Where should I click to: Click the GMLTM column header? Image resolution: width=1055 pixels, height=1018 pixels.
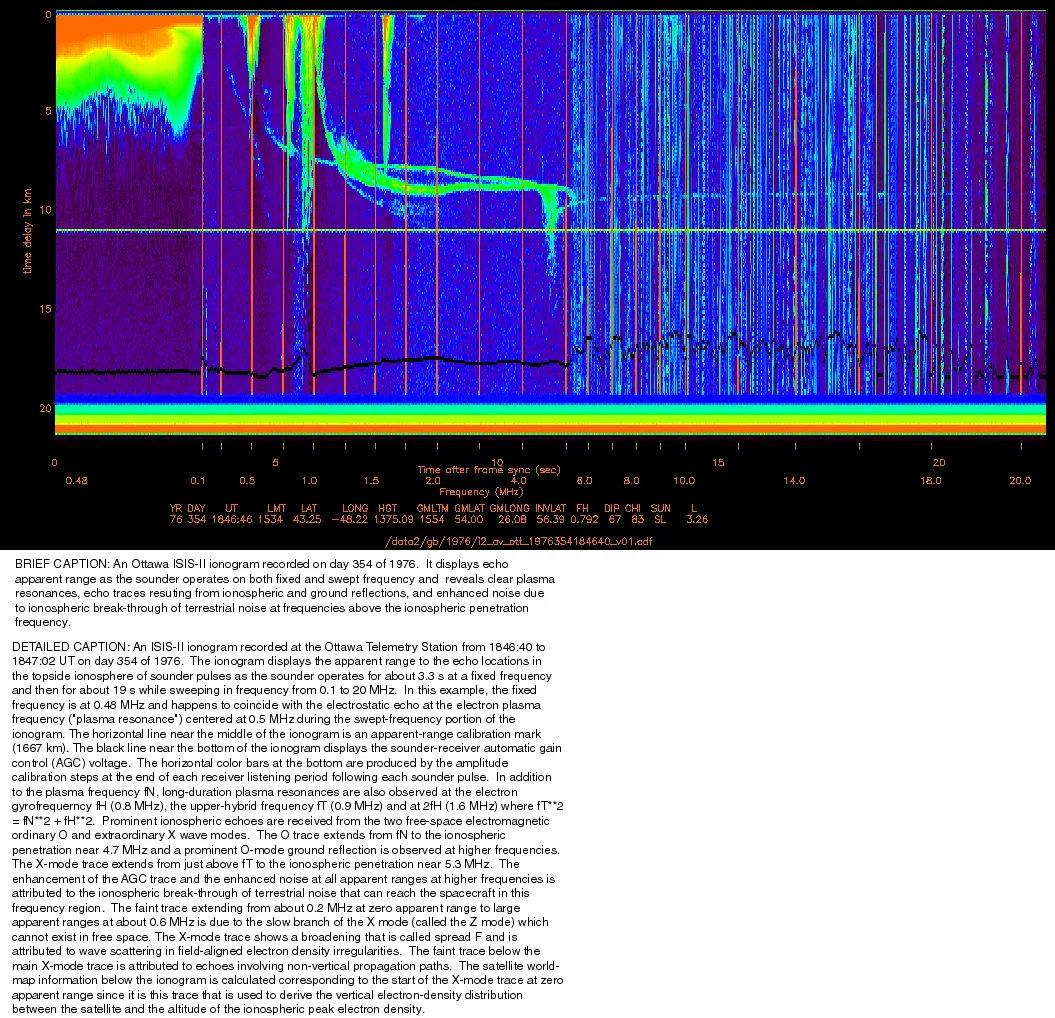tap(432, 508)
